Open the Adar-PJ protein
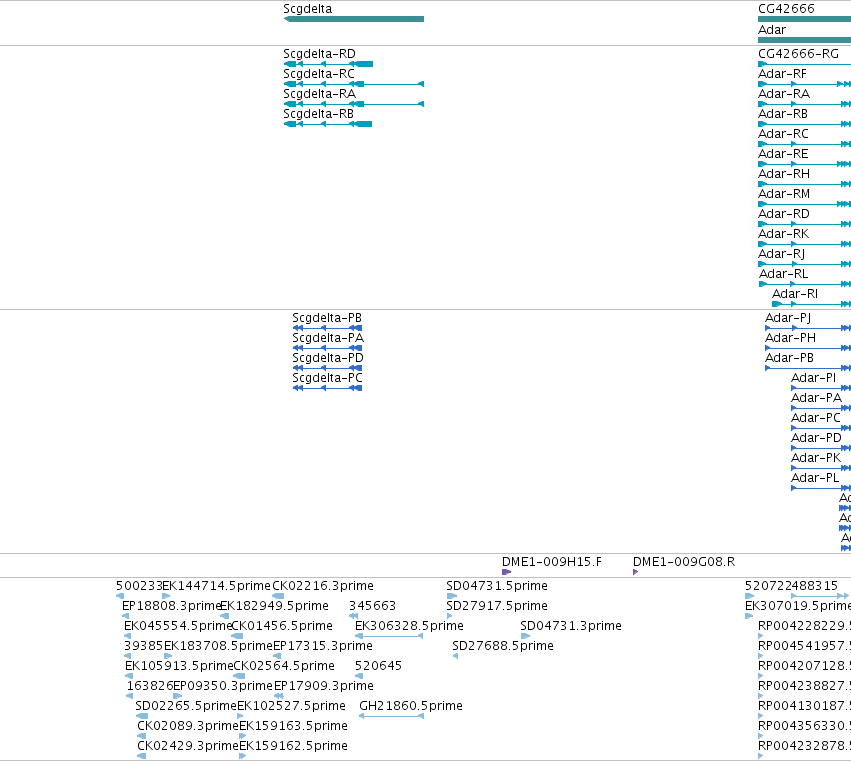The height and width of the screenshot is (761, 851). [x=788, y=318]
